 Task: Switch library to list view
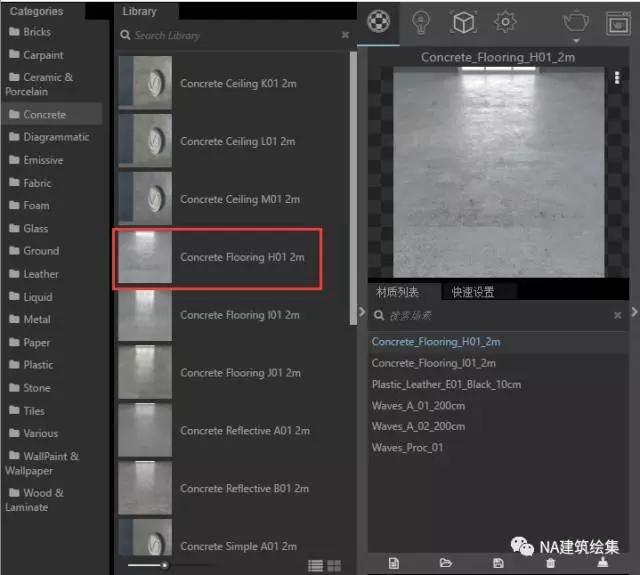(316, 566)
